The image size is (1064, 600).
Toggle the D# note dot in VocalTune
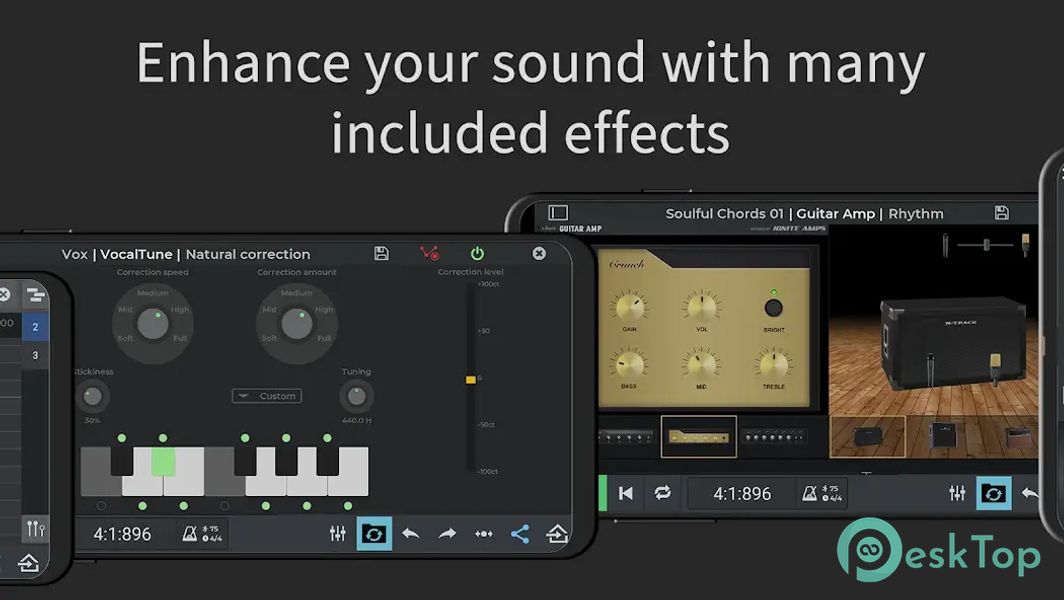(163, 438)
